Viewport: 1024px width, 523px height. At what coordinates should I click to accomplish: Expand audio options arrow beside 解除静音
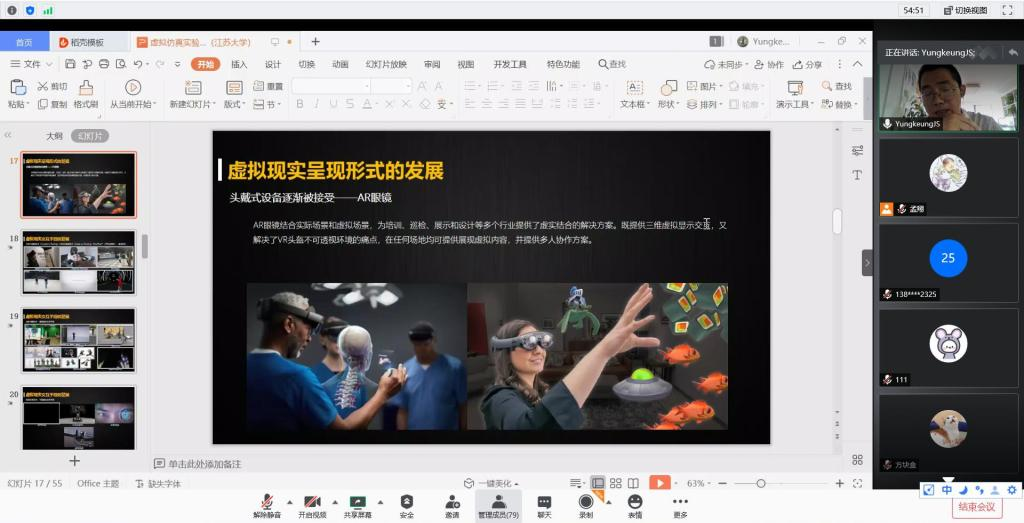pyautogui.click(x=290, y=501)
